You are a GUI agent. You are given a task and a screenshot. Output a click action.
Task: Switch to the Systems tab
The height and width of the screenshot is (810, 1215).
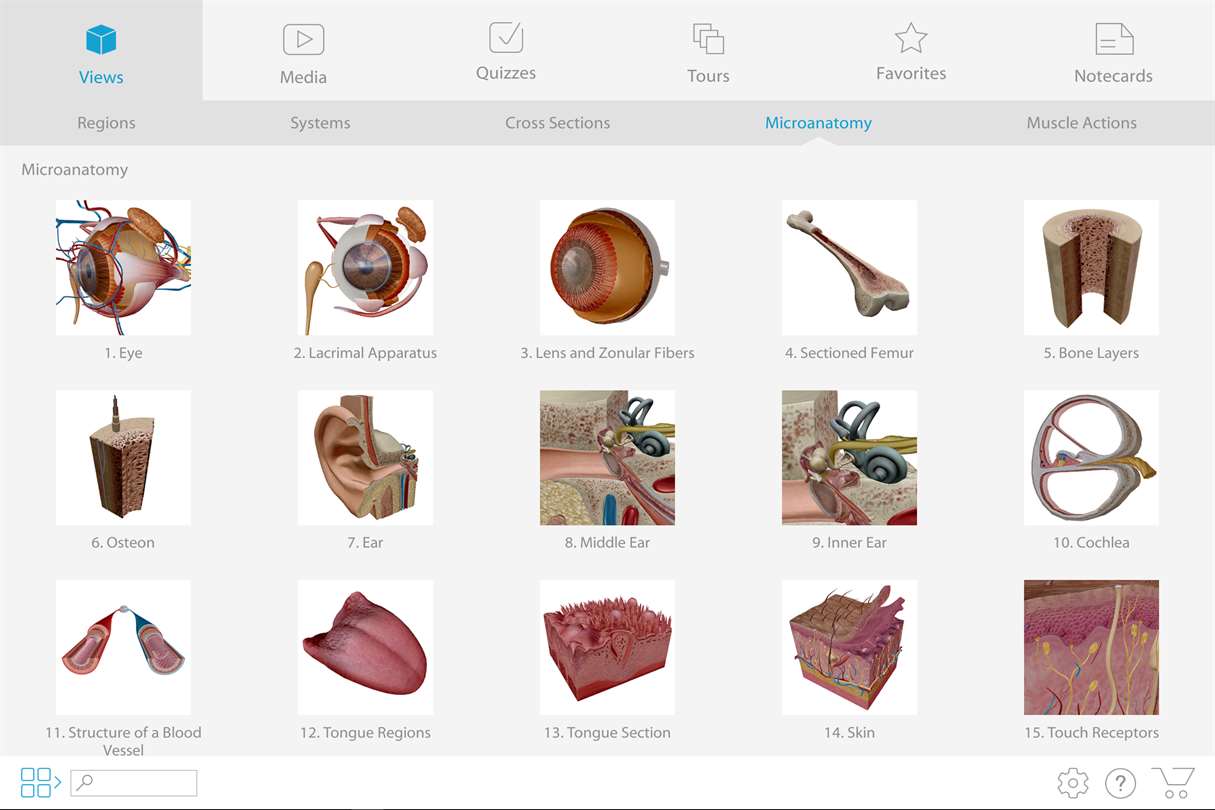click(x=320, y=123)
